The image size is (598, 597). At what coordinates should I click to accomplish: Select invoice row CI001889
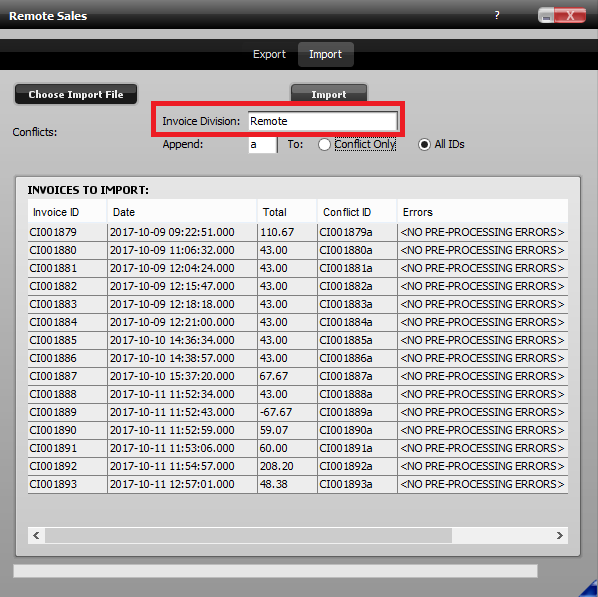coord(298,412)
